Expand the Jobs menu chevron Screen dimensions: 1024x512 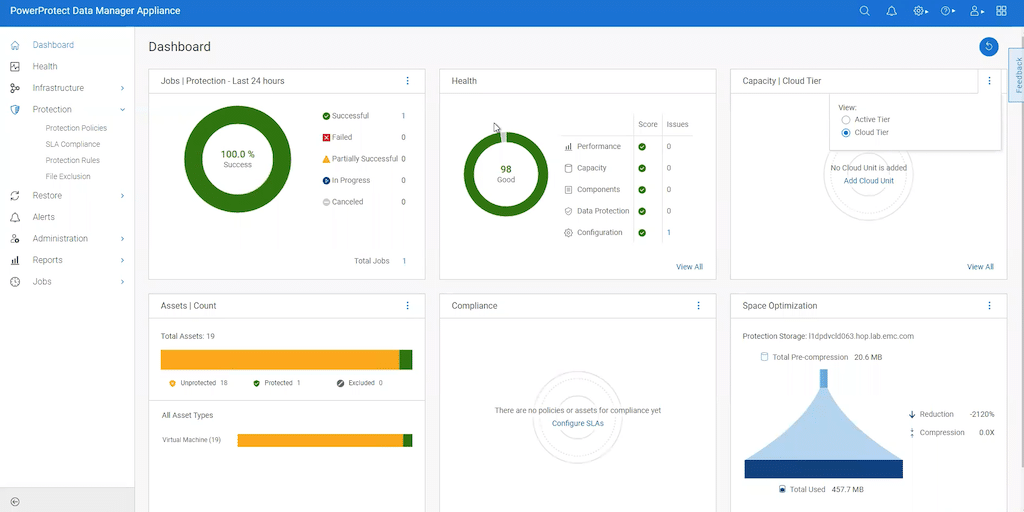[x=122, y=281]
